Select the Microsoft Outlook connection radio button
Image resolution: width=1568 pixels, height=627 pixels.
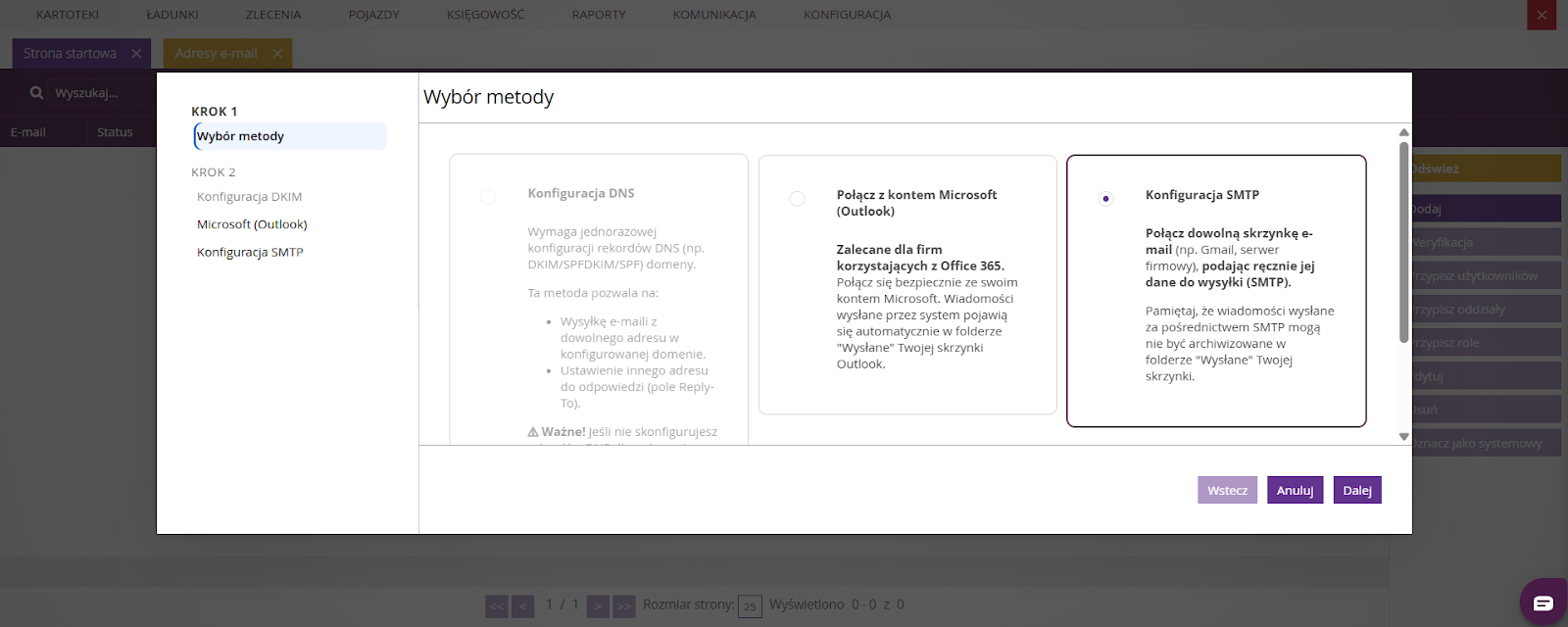[797, 199]
